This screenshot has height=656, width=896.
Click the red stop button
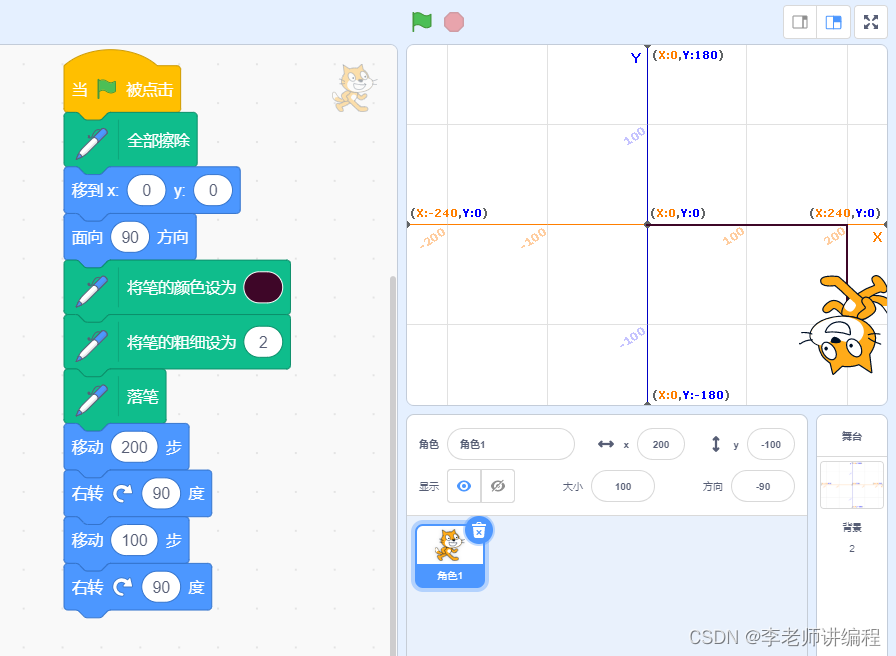click(x=454, y=22)
